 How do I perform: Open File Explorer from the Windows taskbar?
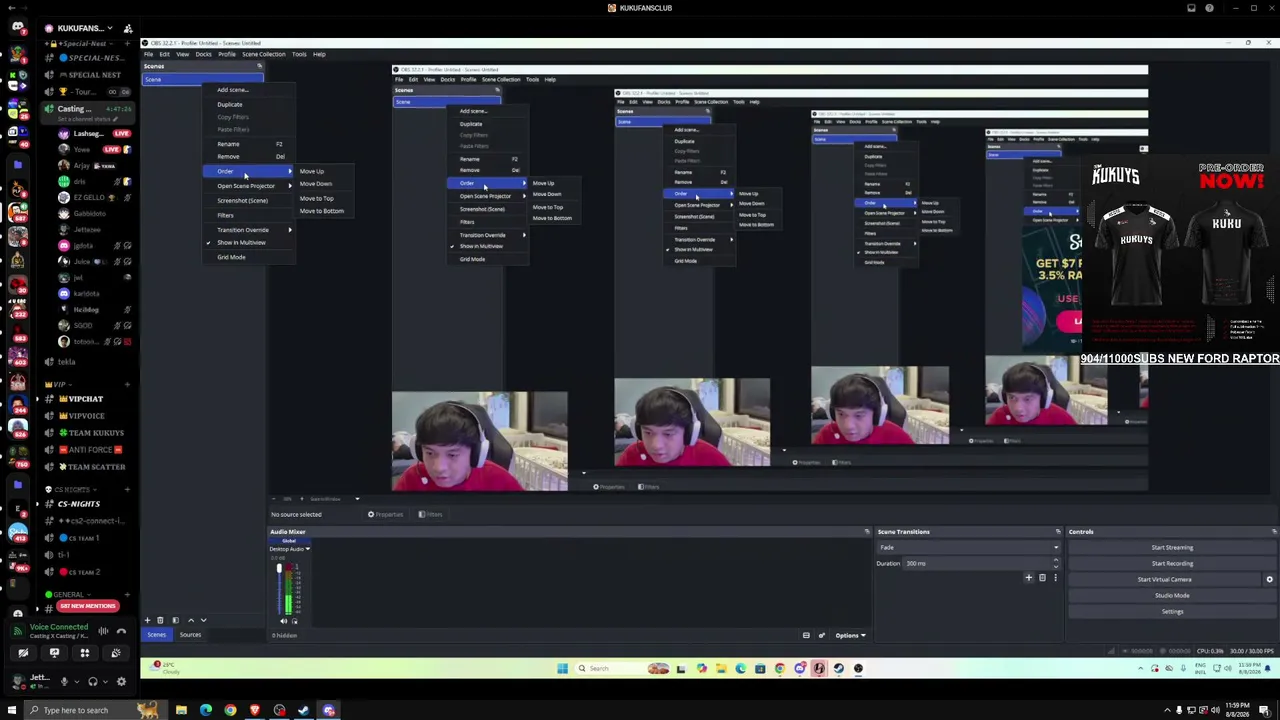181,711
